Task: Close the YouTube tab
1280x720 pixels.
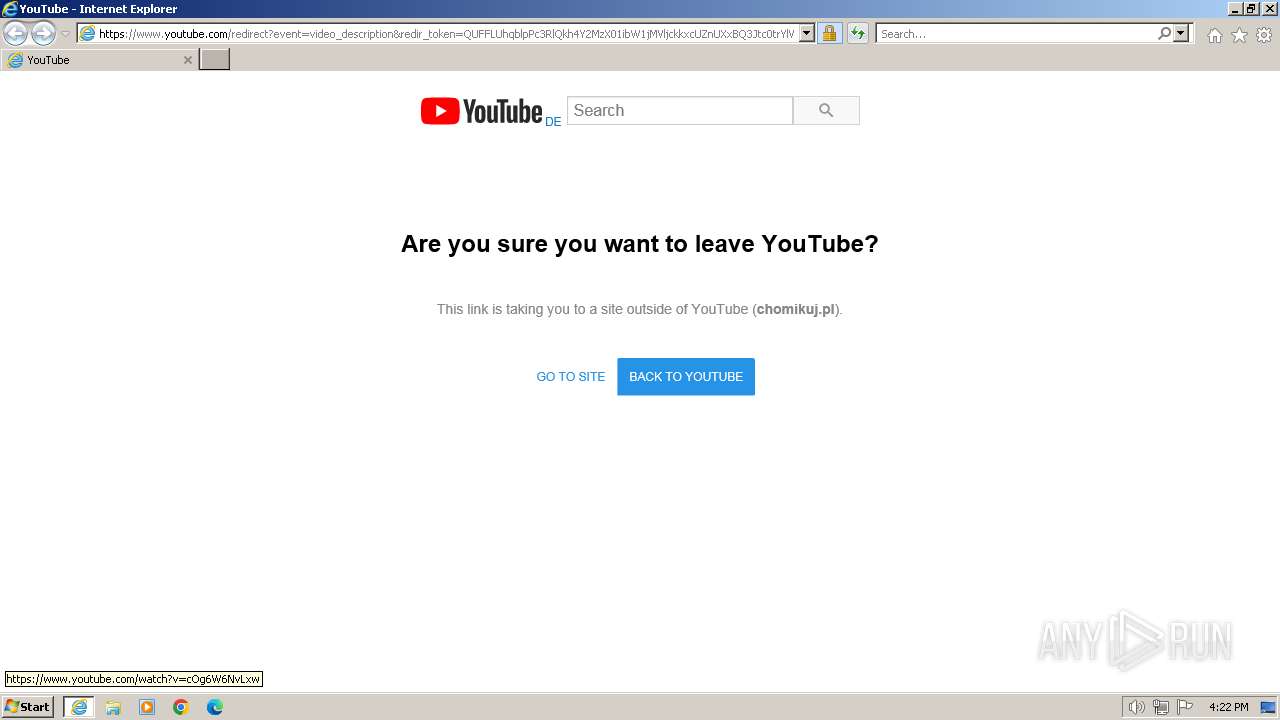Action: point(187,60)
